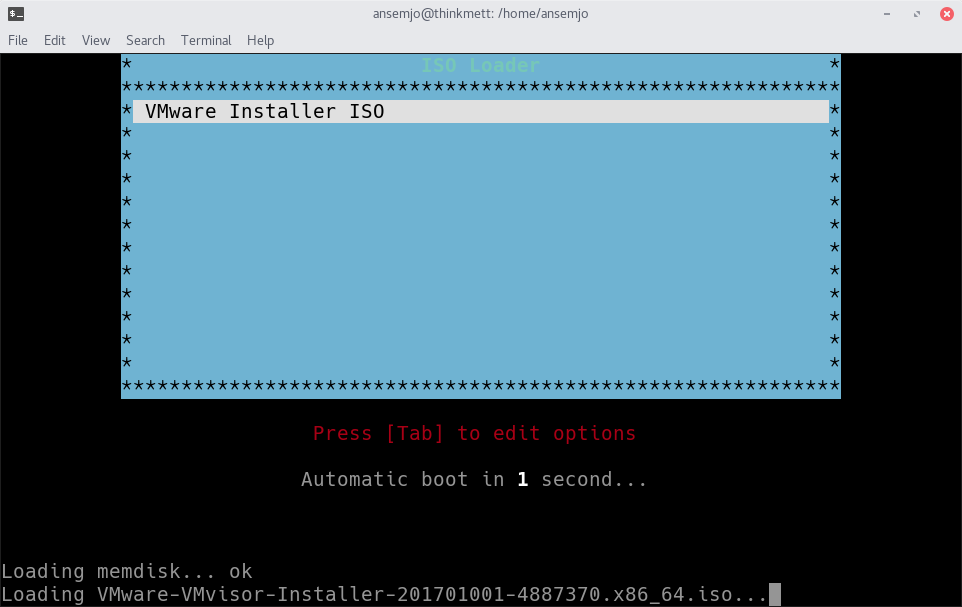962x607 pixels.
Task: Open the View menu
Action: click(x=96, y=40)
